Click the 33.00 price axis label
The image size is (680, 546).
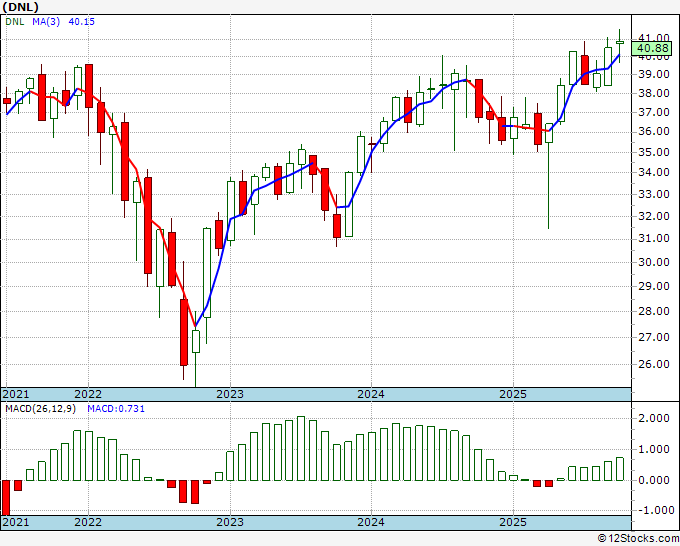coord(654,194)
